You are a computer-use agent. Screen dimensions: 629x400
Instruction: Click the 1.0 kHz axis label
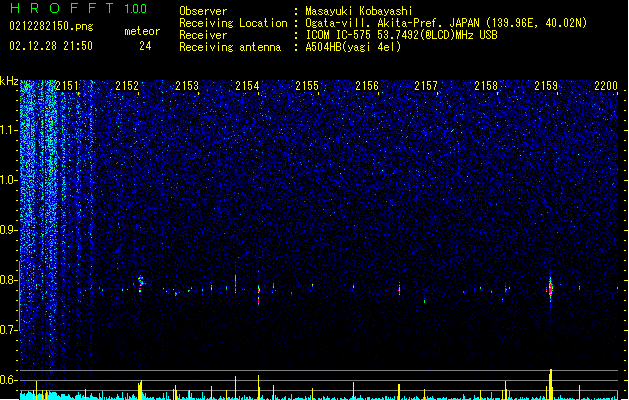[9, 180]
